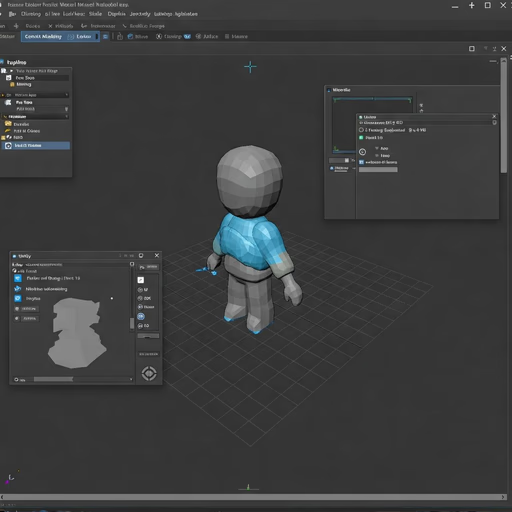Click the small text button above navigation target icon
This screenshot has width=512, height=512.
coord(149,354)
